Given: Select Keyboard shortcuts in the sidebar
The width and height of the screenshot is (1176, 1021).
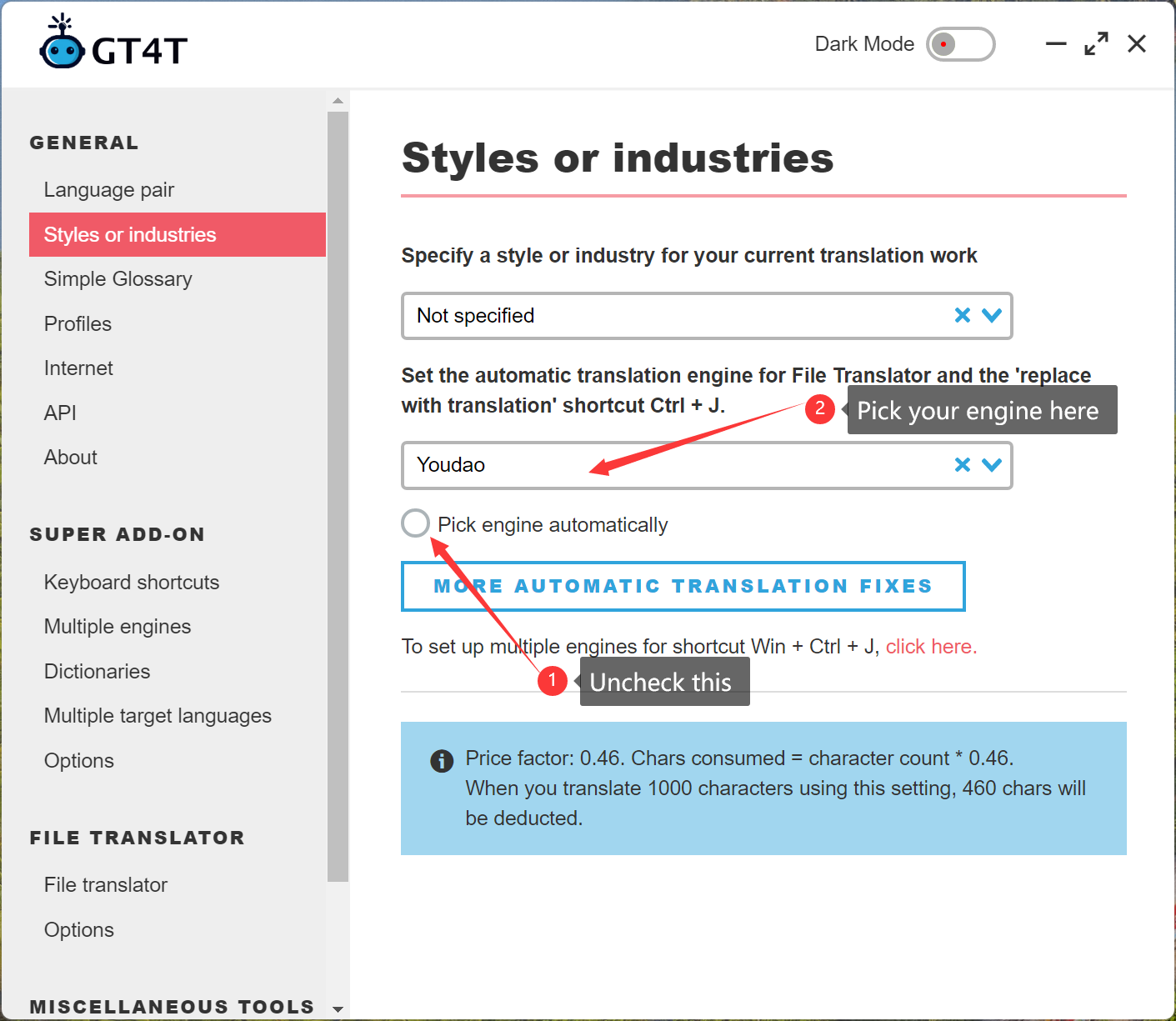Looking at the screenshot, I should [132, 583].
